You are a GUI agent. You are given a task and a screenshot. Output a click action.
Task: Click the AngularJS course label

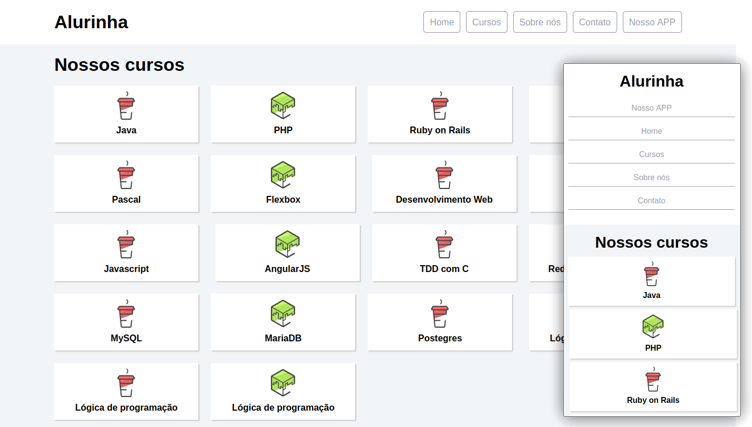(287, 269)
